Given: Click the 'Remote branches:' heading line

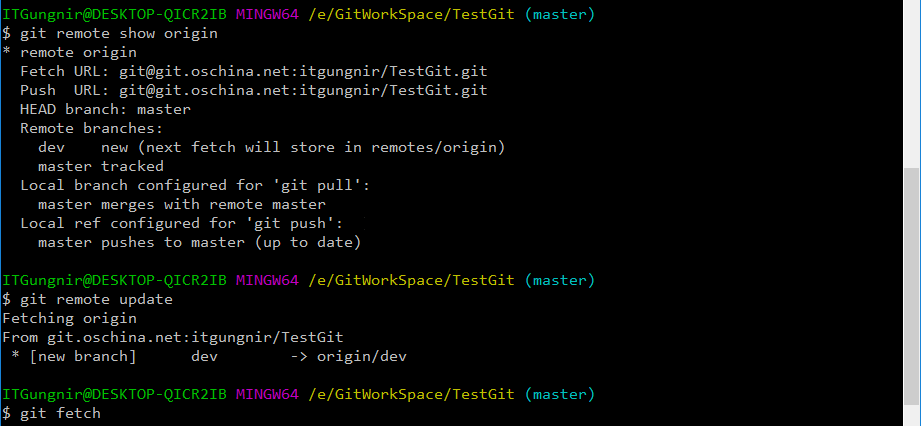Looking at the screenshot, I should click(92, 129).
